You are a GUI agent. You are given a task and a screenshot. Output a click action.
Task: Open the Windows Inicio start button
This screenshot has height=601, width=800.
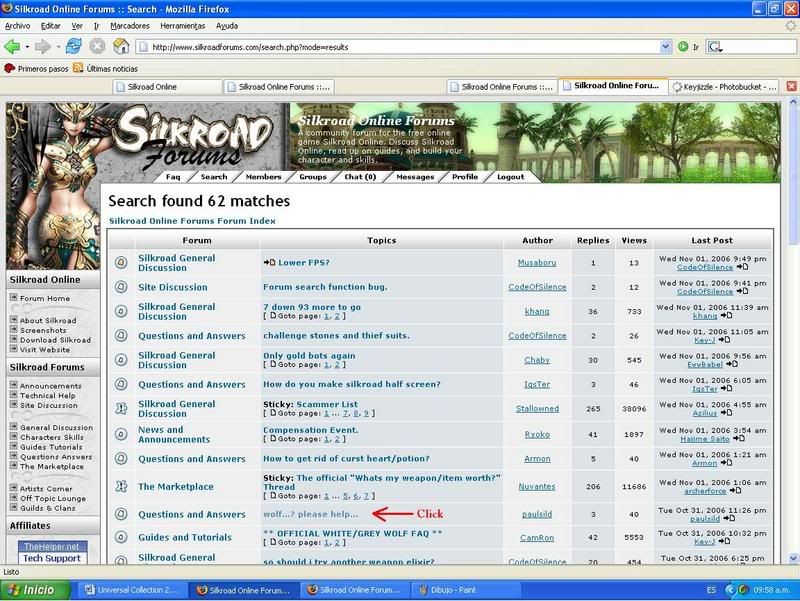pyautogui.click(x=35, y=590)
